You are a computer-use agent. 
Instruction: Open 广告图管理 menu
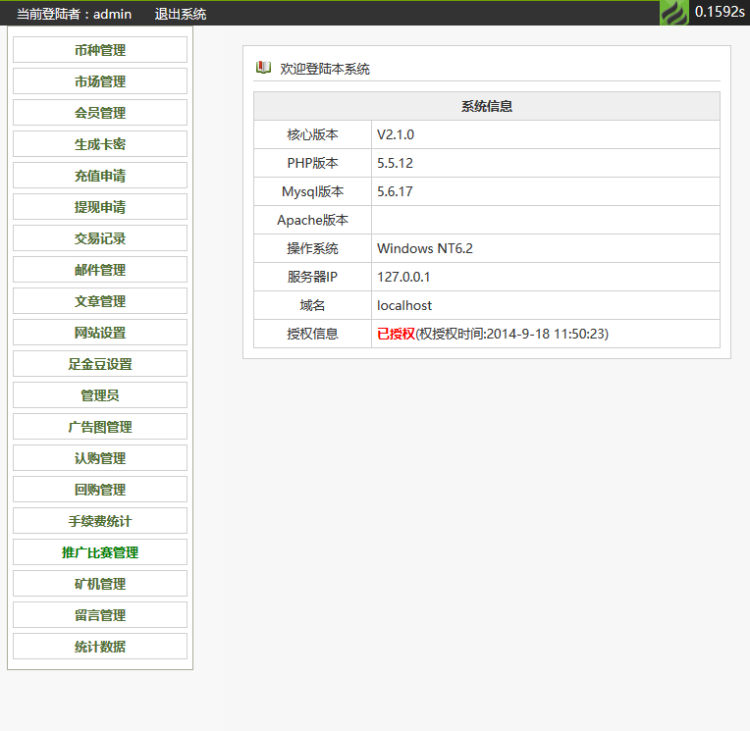(x=100, y=427)
